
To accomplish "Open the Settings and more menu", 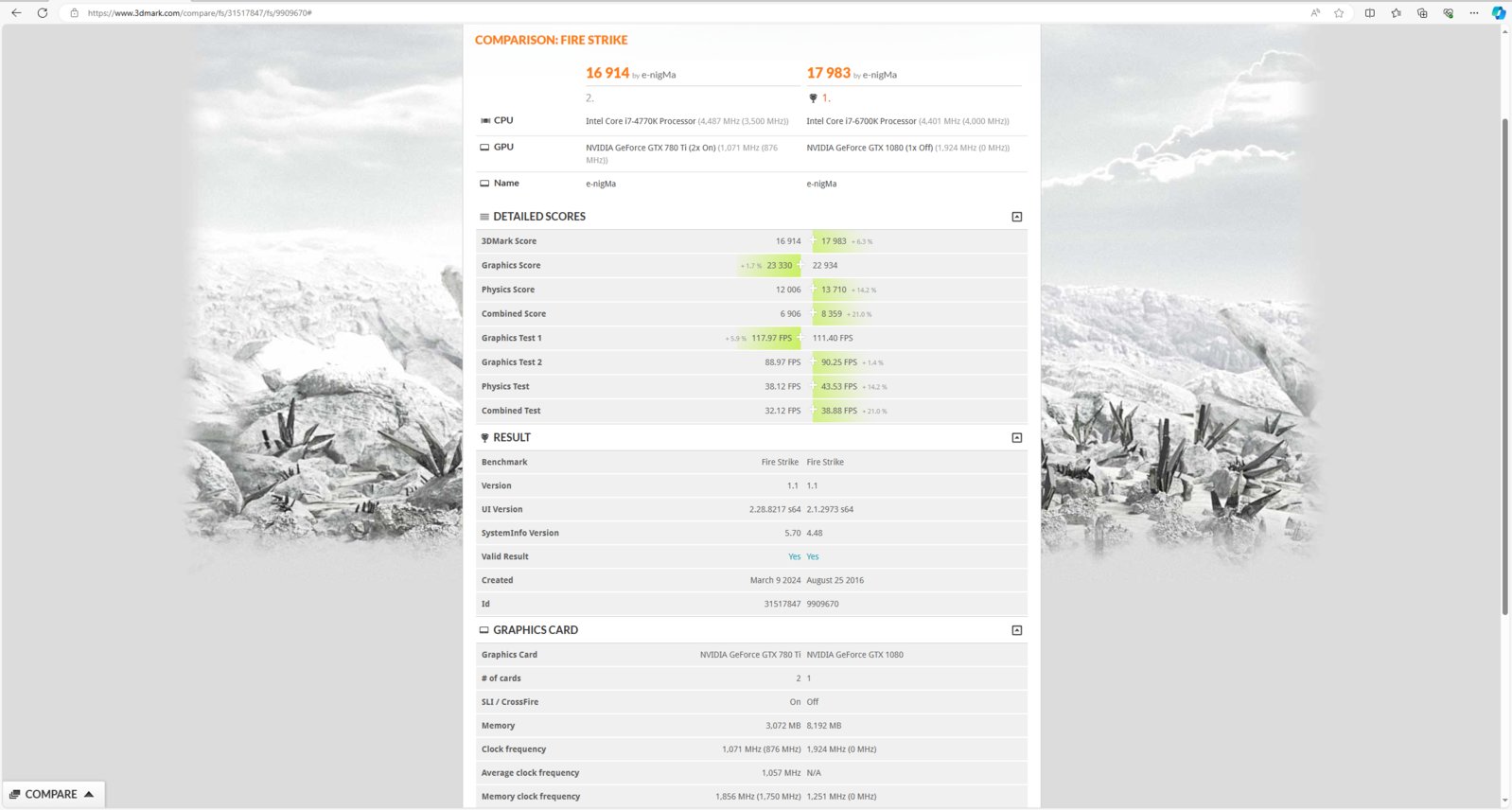I will tap(1473, 13).
